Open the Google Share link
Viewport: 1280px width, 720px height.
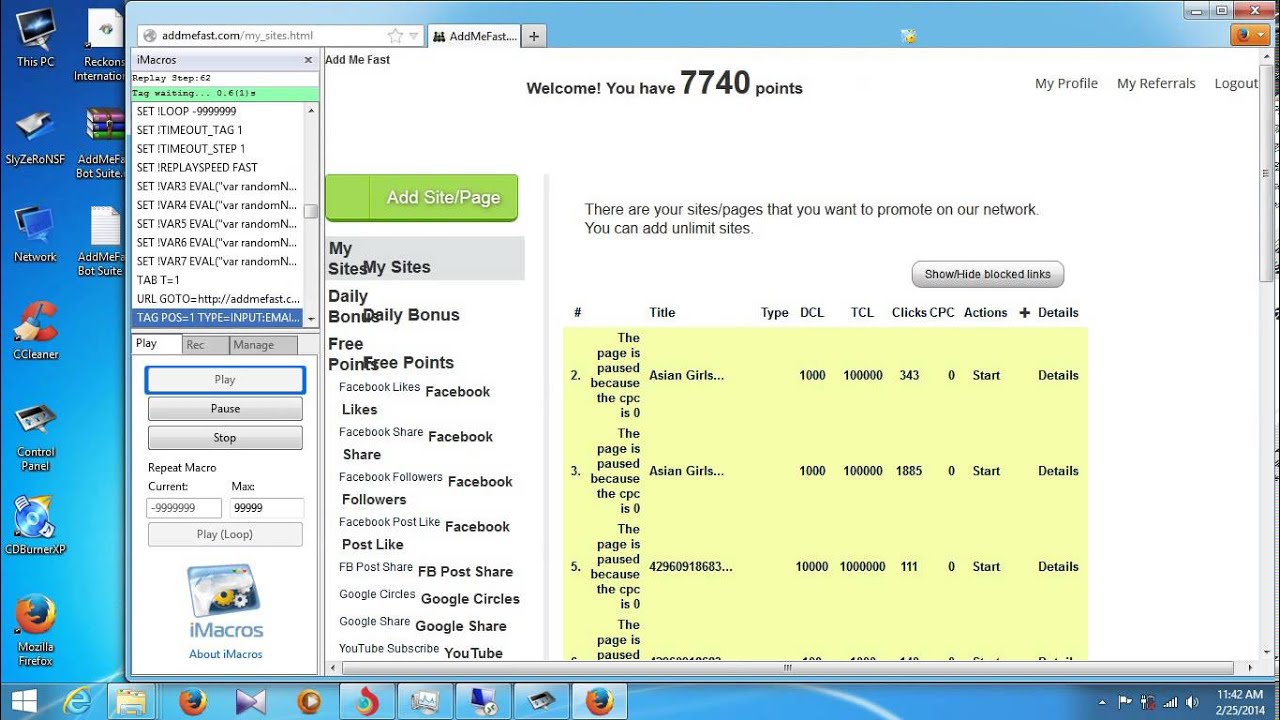point(375,622)
